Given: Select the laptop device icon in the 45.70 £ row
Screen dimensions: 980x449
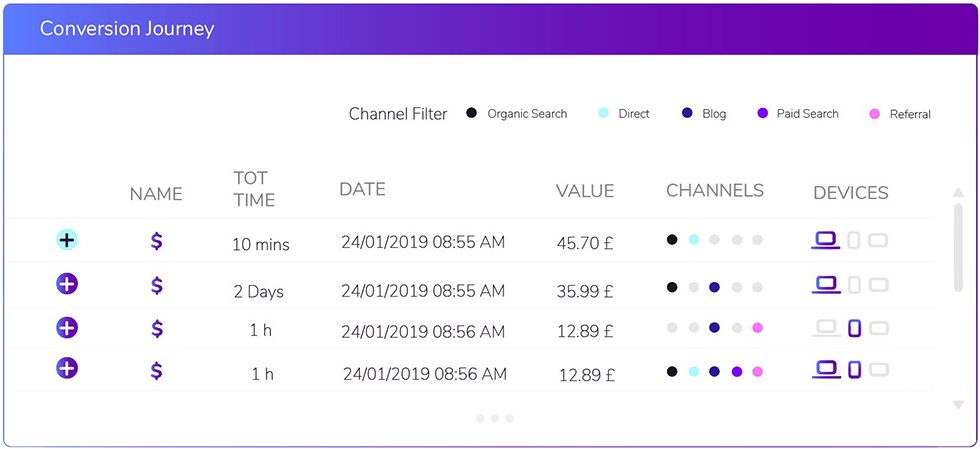Looking at the screenshot, I should (x=826, y=240).
